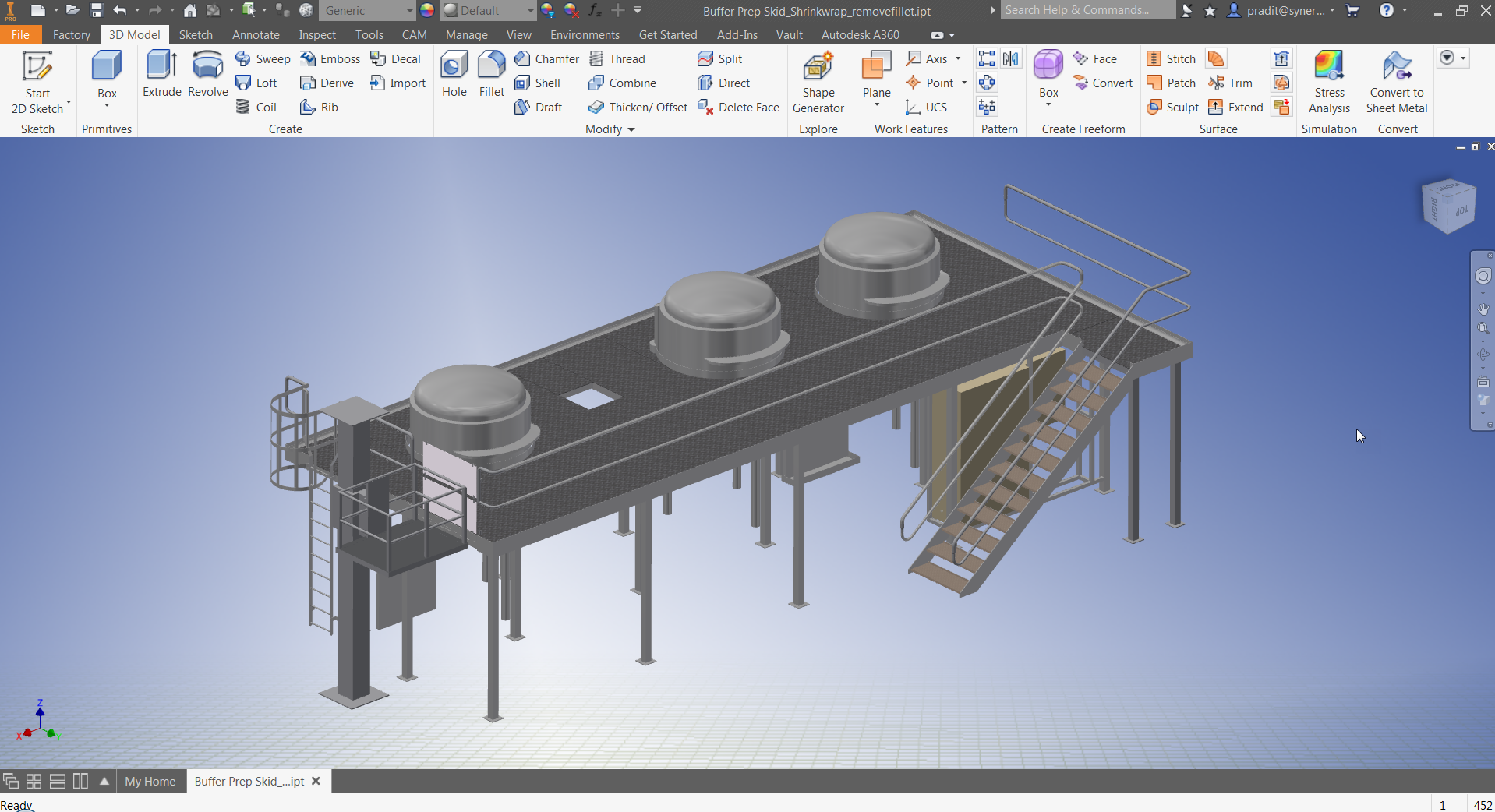This screenshot has width=1495, height=812.
Task: Launch the Shape Generator
Action: 818,82
